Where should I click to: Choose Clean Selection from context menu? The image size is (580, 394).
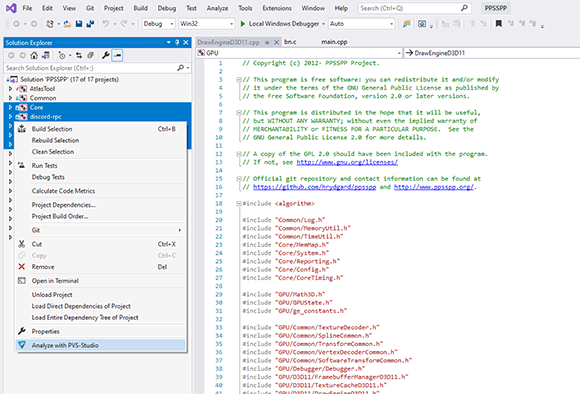(100, 152)
